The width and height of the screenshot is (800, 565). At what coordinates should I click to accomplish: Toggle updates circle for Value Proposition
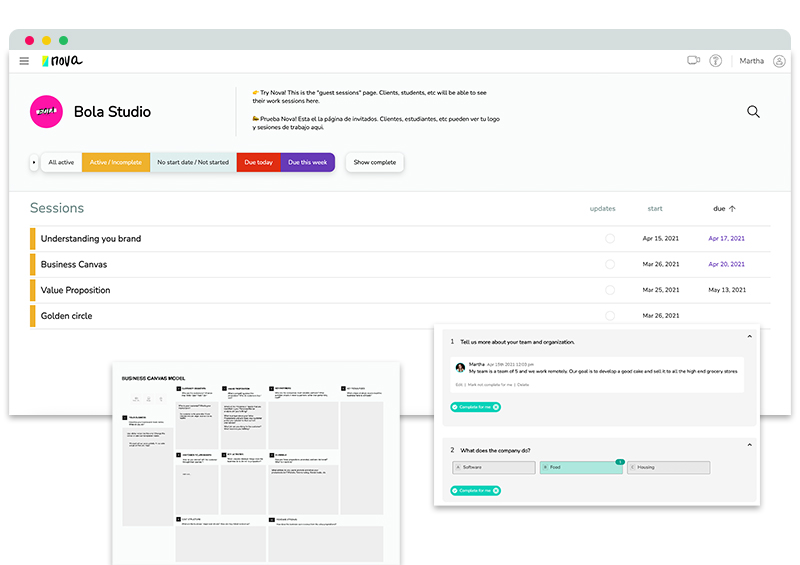point(610,290)
